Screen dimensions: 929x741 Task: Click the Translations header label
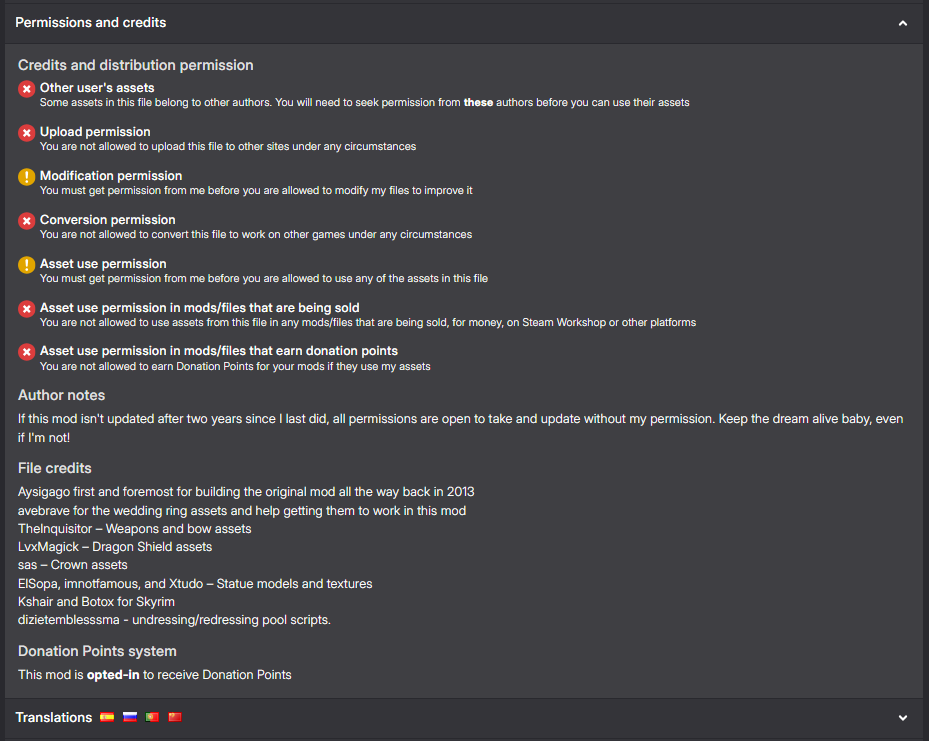pyautogui.click(x=54, y=717)
